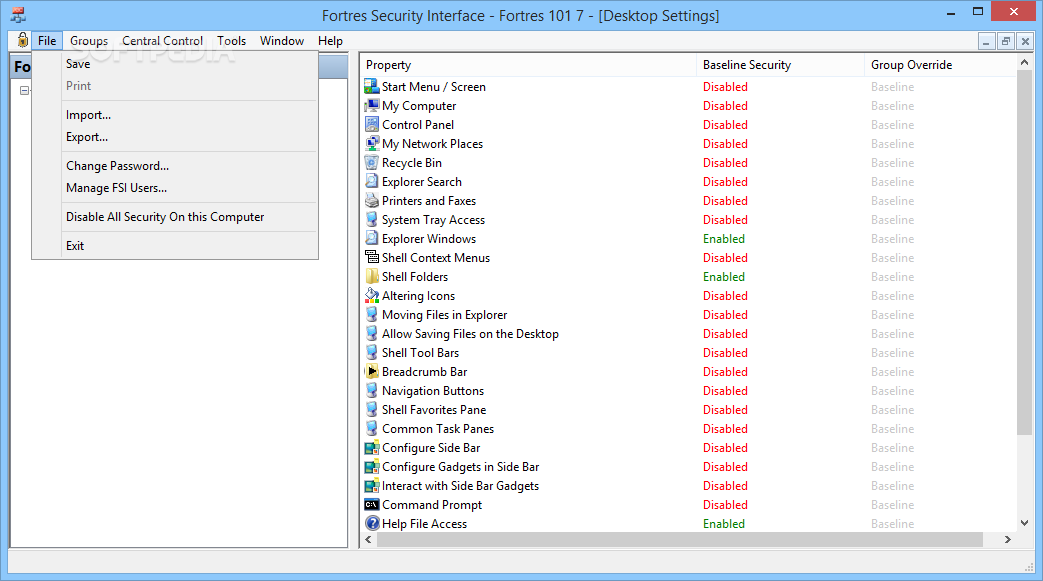Choose Disable All Security On this Computer

tap(175, 217)
